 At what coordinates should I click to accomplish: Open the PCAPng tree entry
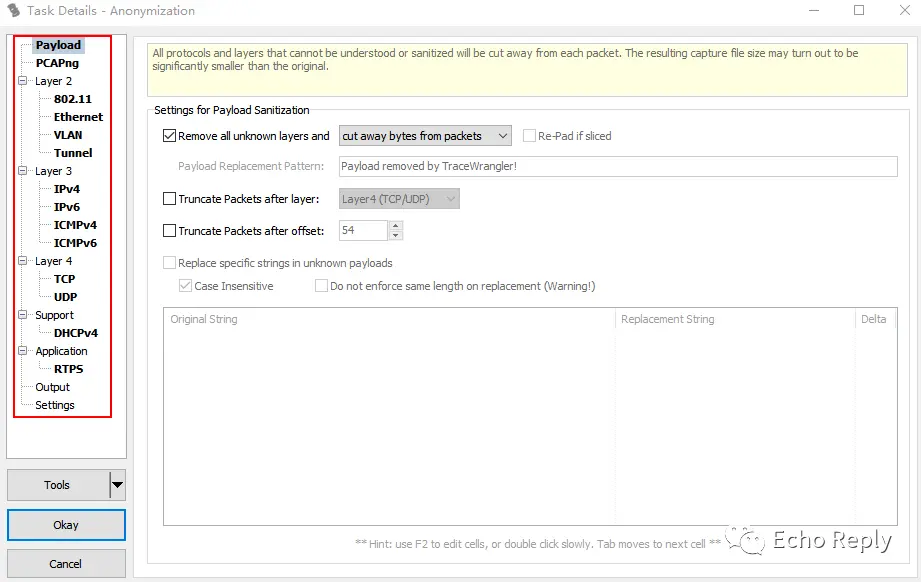[57, 63]
